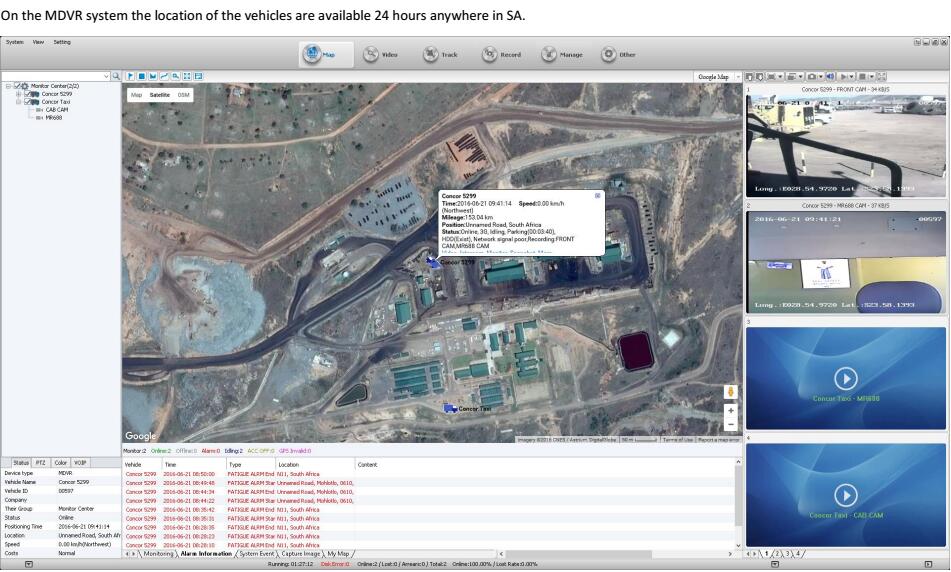Open the play dropdown arrow in video toolbar

[852, 76]
